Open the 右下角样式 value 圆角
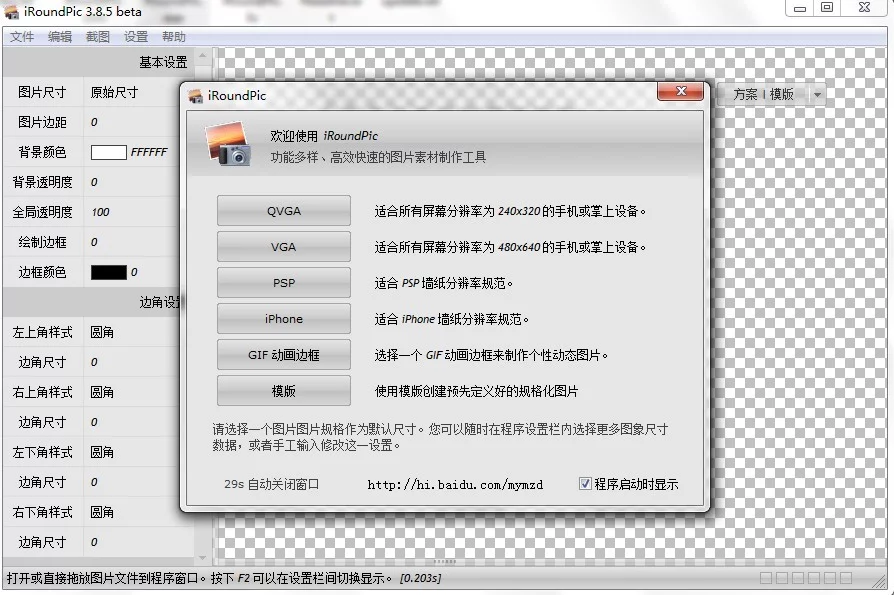 tap(102, 512)
